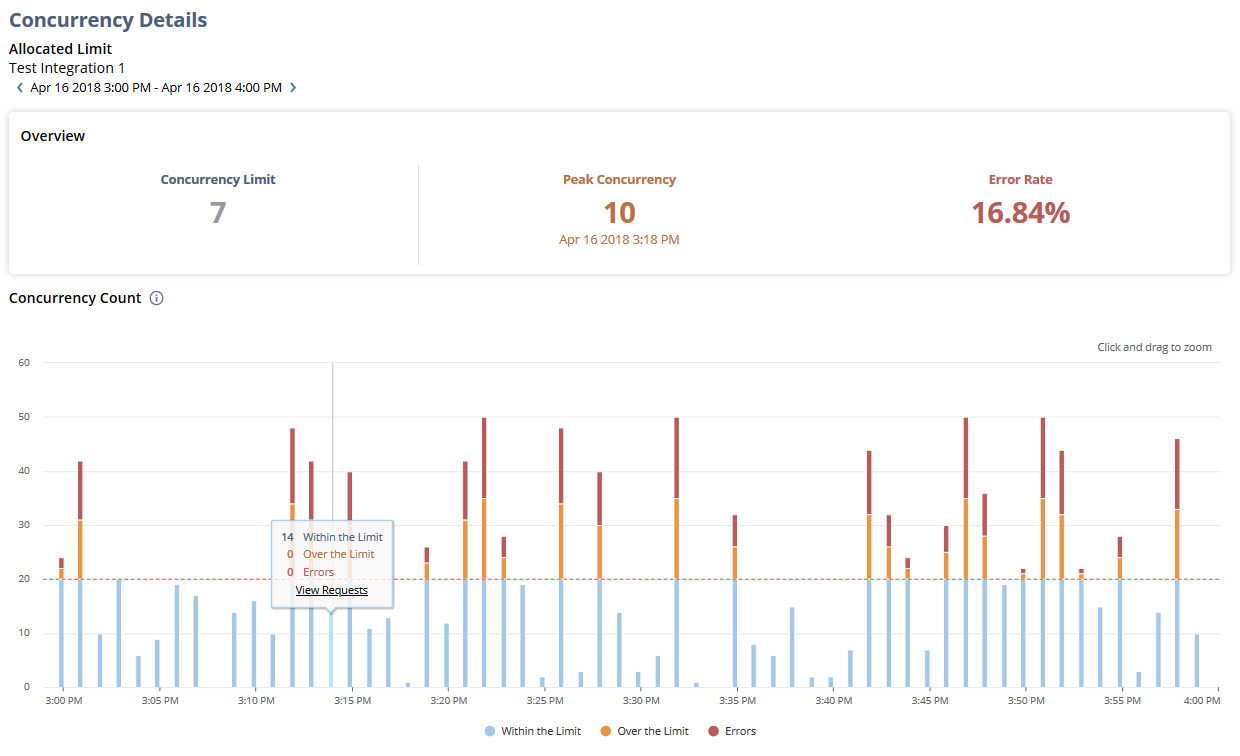1240x756 pixels.
Task: Click the 3:30 PM axis label
Action: click(x=642, y=701)
